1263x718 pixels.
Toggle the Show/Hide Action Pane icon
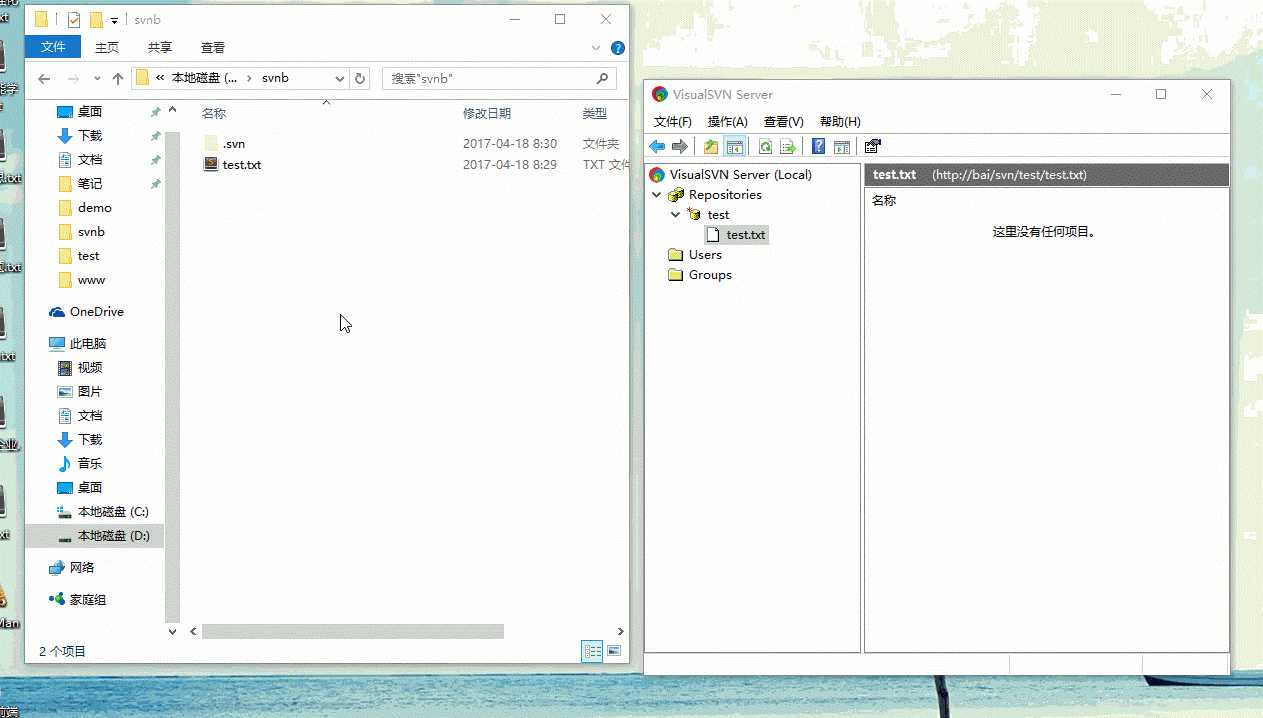tap(842, 147)
